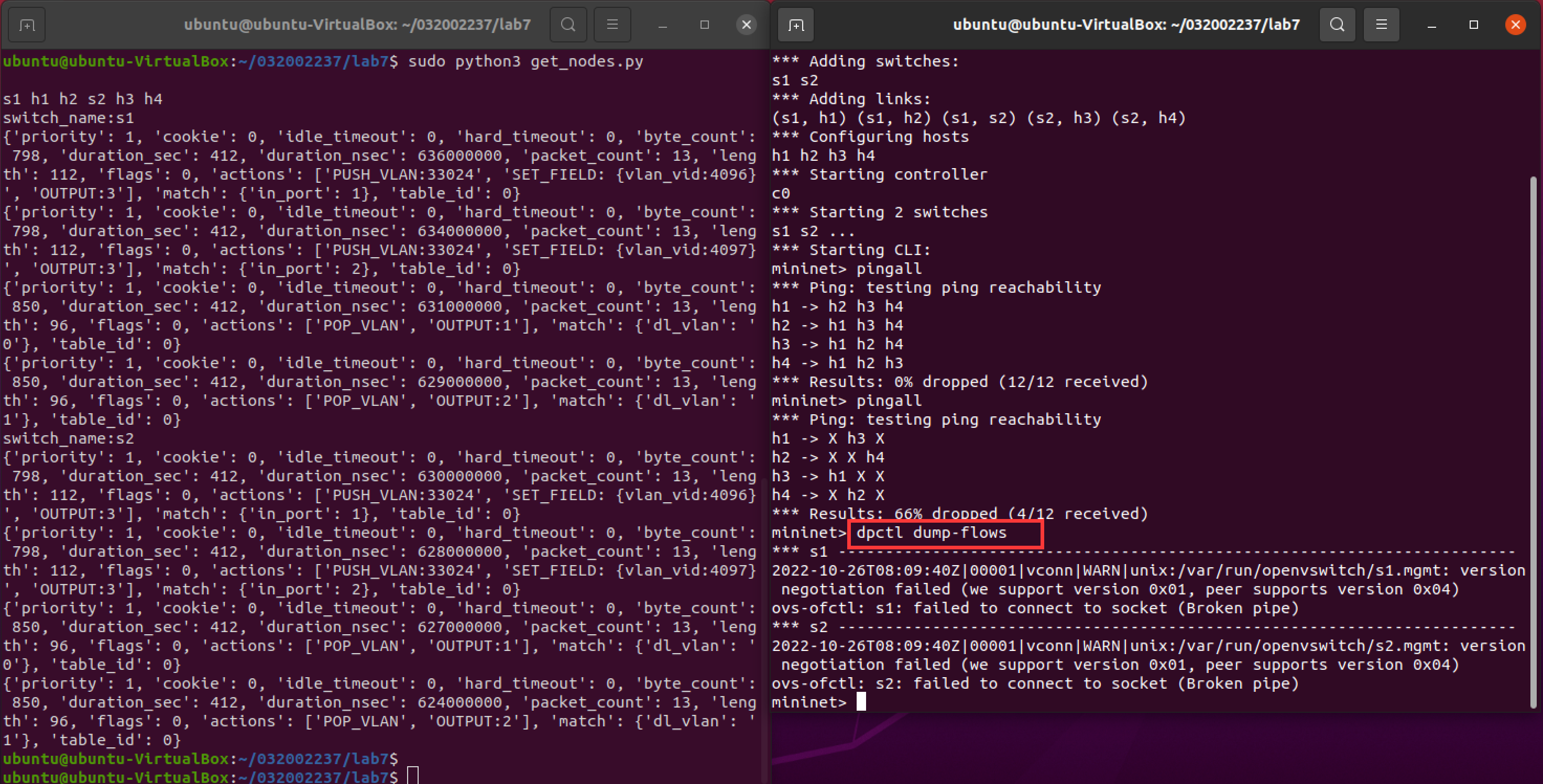Focus the final mininet> prompt cursor
This screenshot has width=1543, height=784.
(861, 702)
